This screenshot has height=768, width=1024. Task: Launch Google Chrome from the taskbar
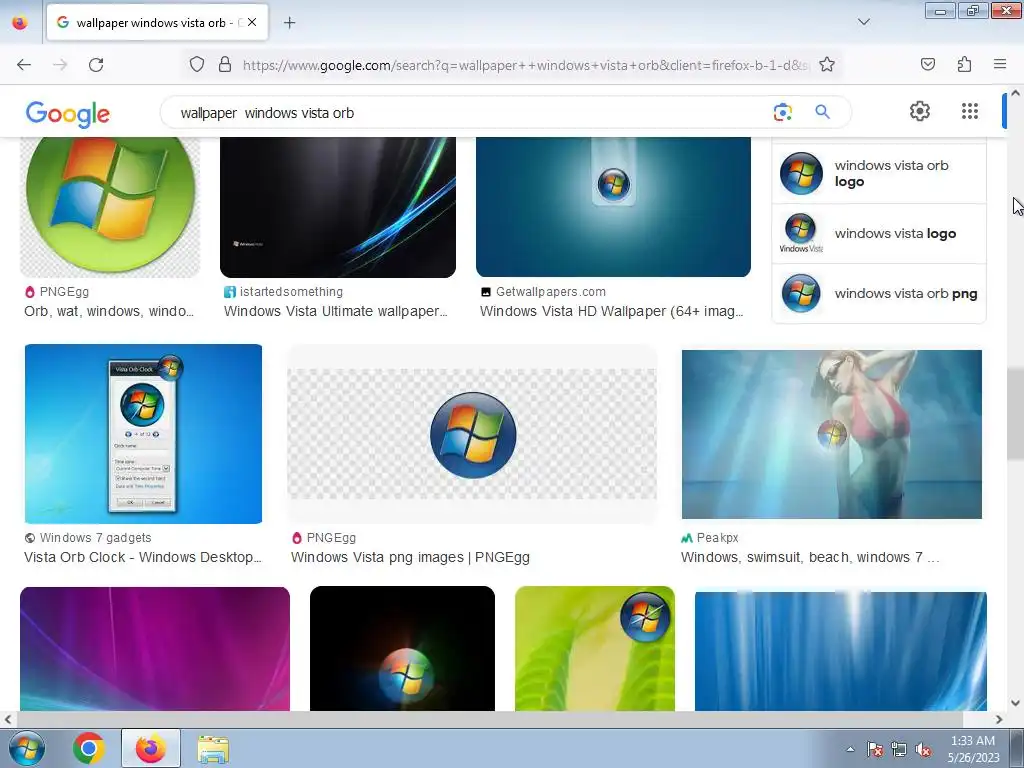click(x=88, y=748)
